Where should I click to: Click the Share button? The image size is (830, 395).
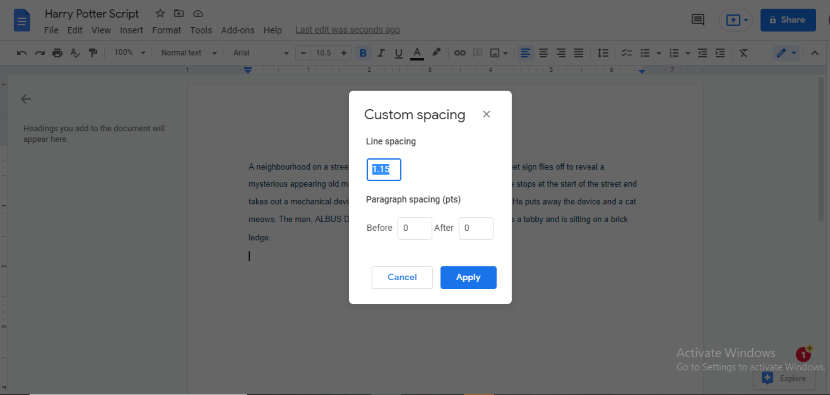click(x=788, y=20)
